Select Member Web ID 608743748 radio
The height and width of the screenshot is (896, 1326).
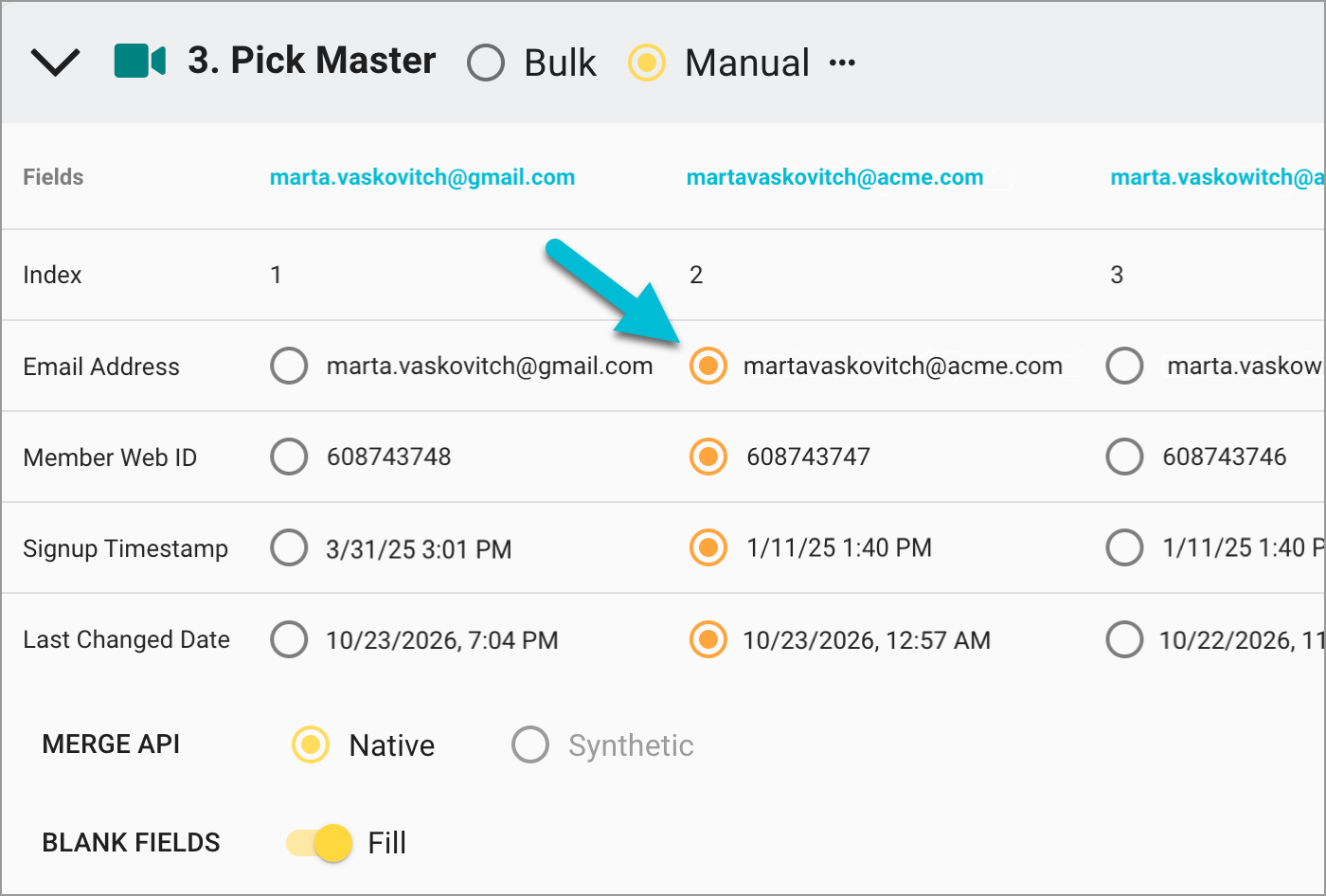pyautogui.click(x=289, y=457)
